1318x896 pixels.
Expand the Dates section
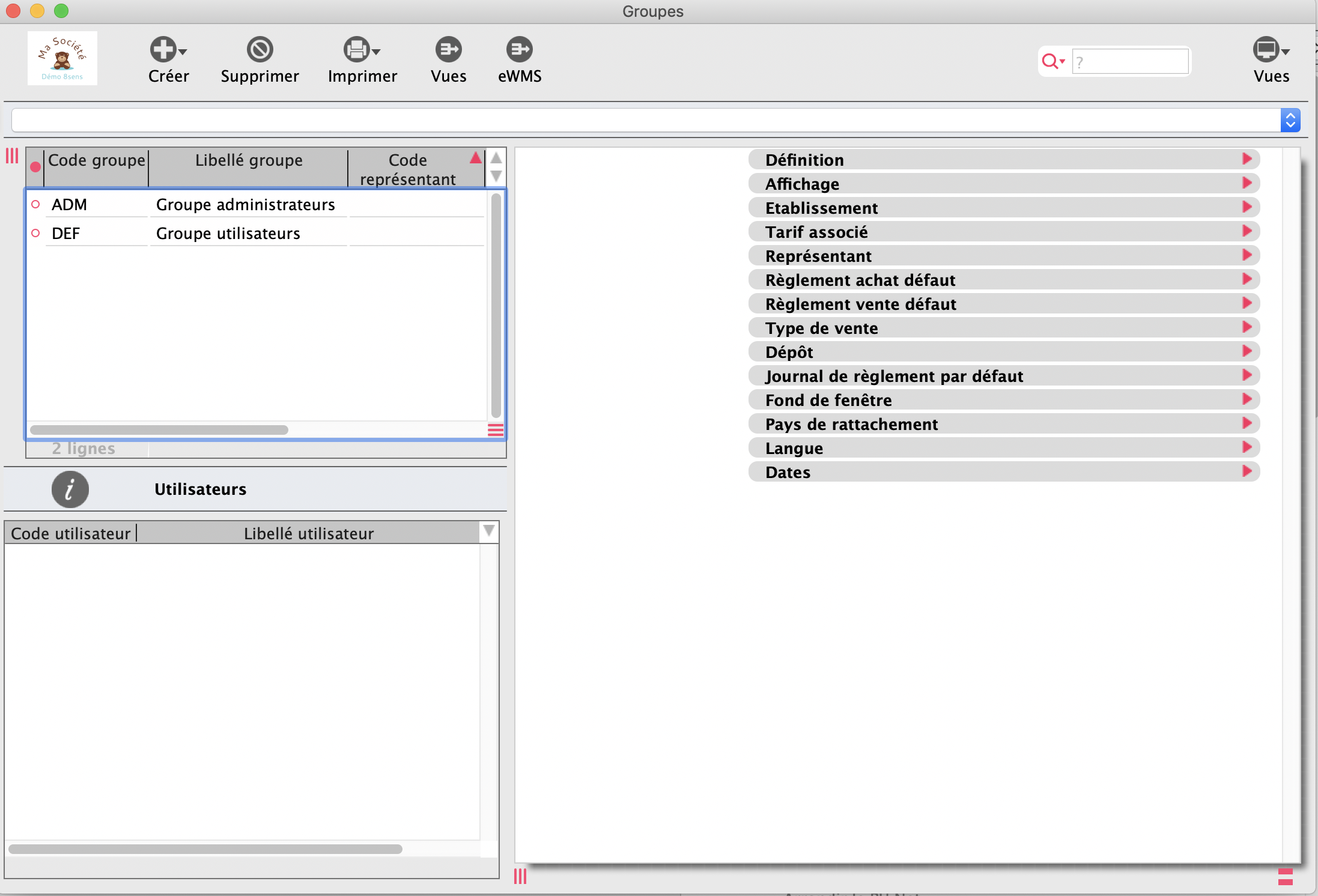pyautogui.click(x=1004, y=472)
